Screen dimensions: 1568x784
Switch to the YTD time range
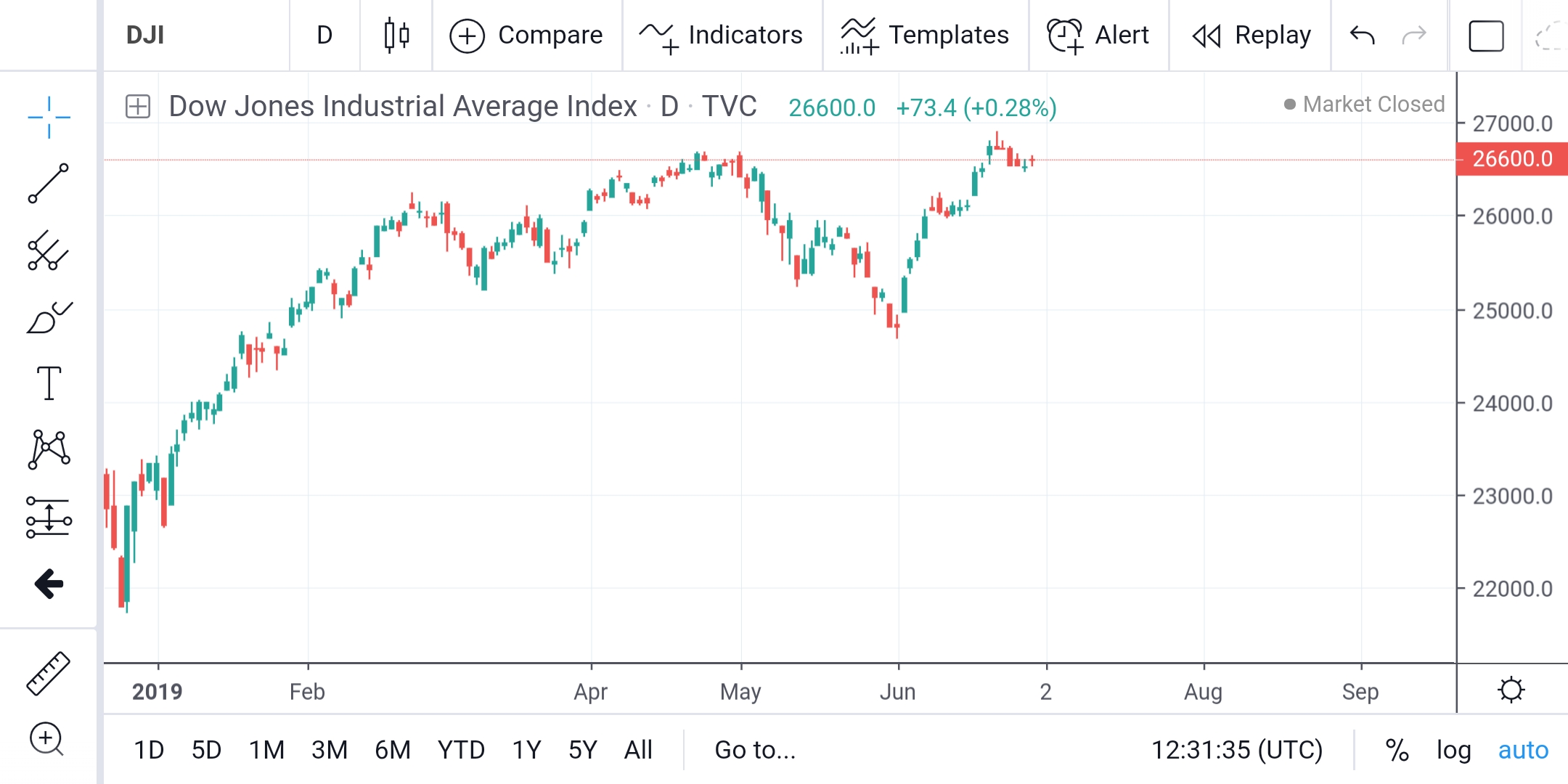[x=461, y=750]
